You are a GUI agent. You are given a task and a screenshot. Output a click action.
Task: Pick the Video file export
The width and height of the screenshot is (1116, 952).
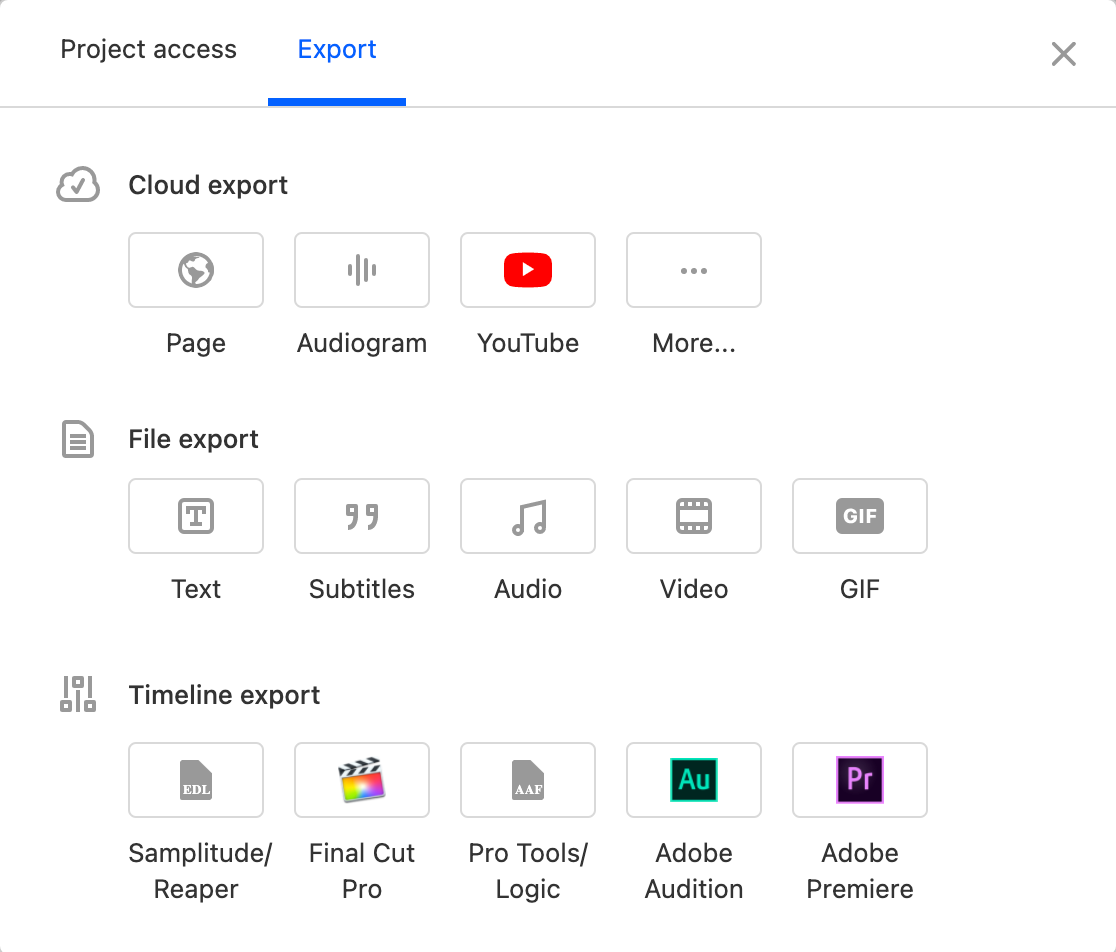tap(694, 516)
